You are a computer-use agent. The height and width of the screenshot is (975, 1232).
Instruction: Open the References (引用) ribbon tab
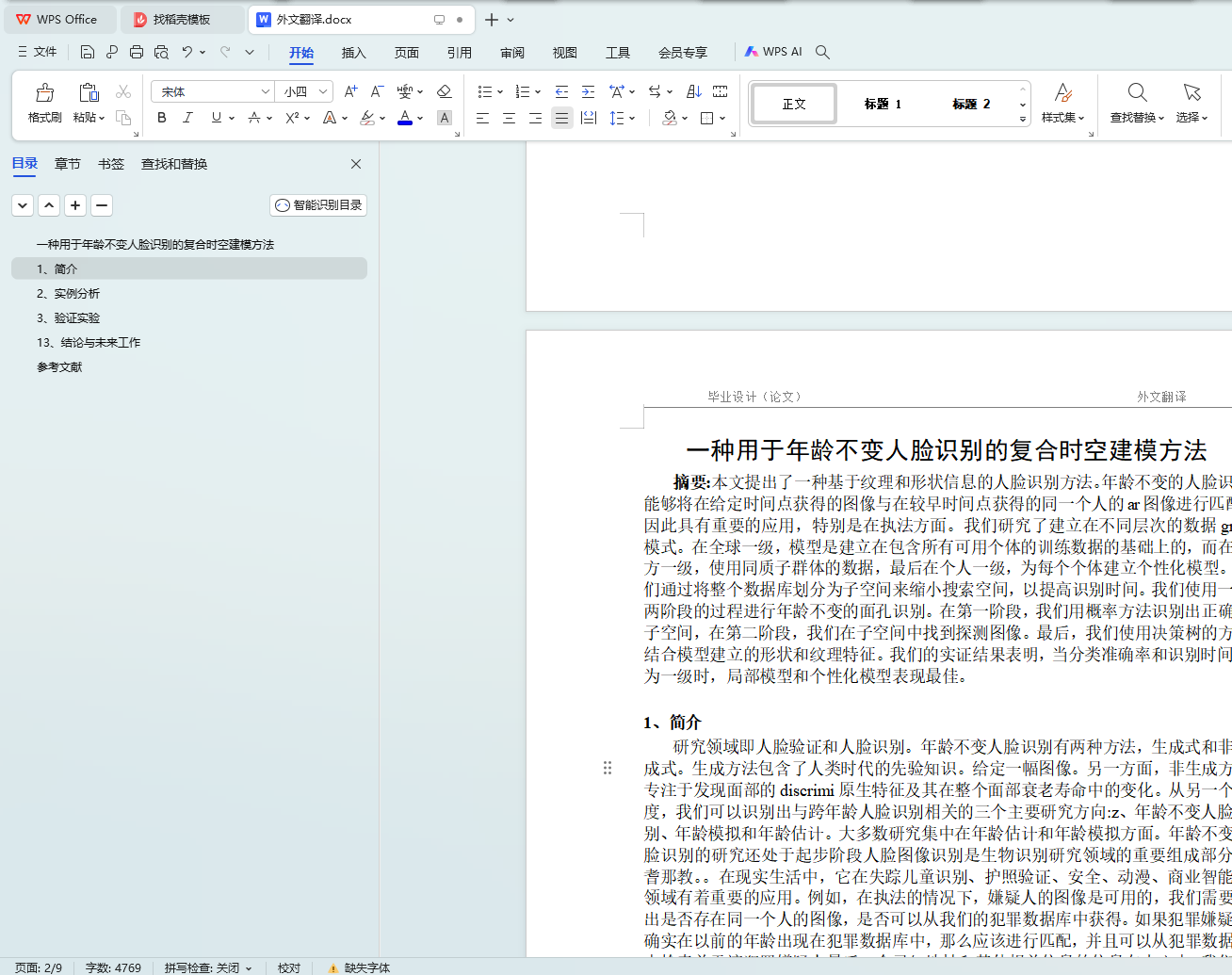coord(459,53)
